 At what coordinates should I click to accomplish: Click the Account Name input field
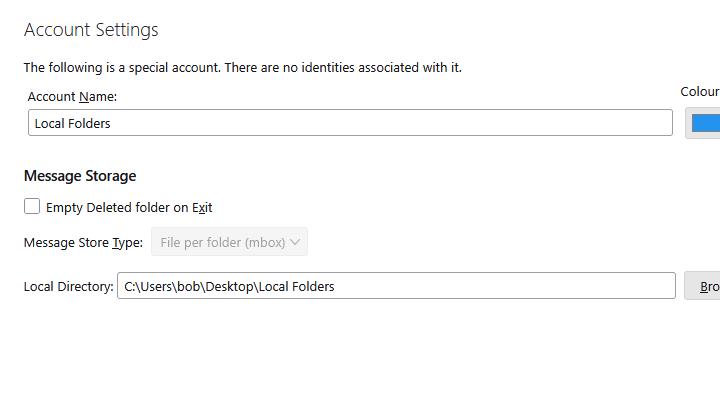point(350,123)
